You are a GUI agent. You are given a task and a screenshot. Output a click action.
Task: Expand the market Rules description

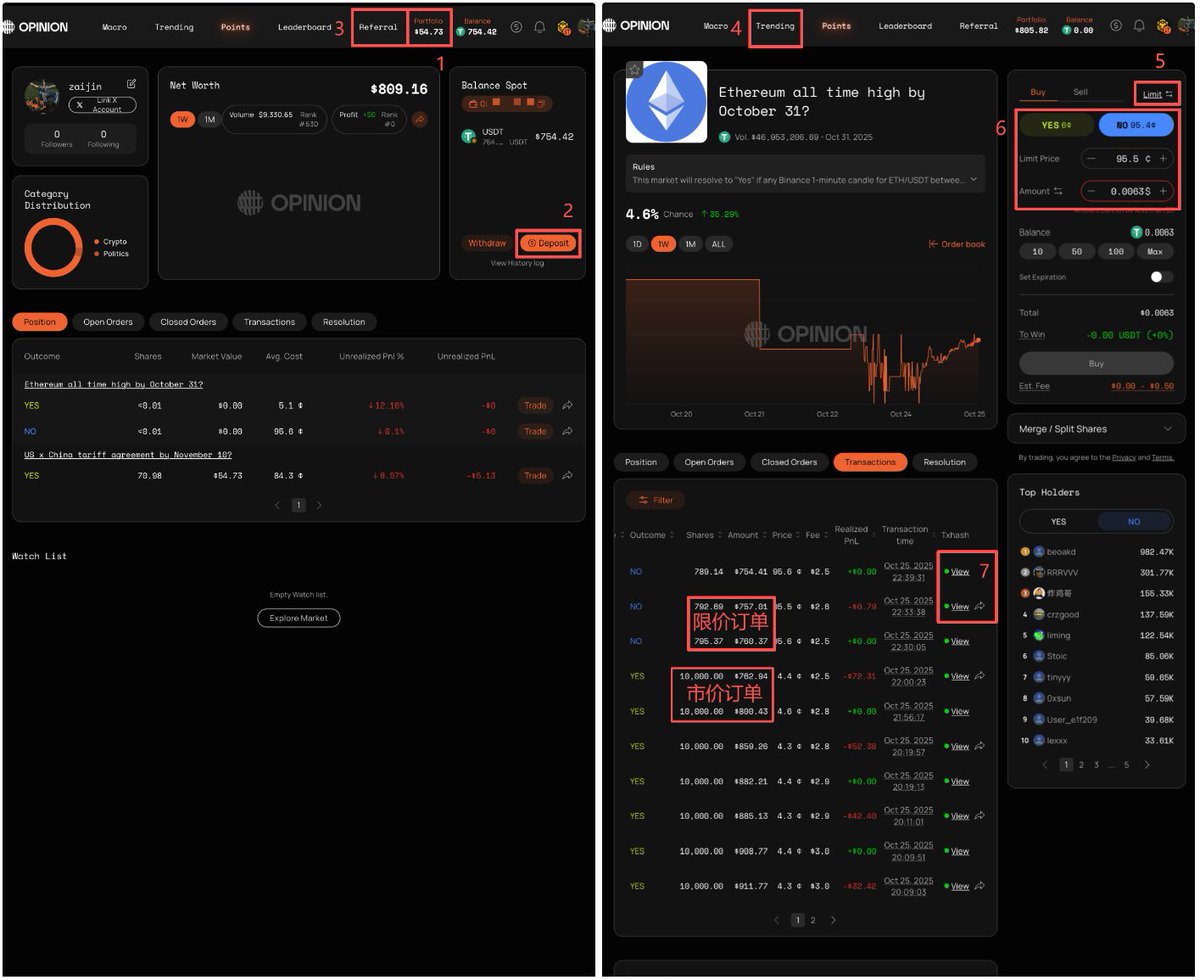974,180
